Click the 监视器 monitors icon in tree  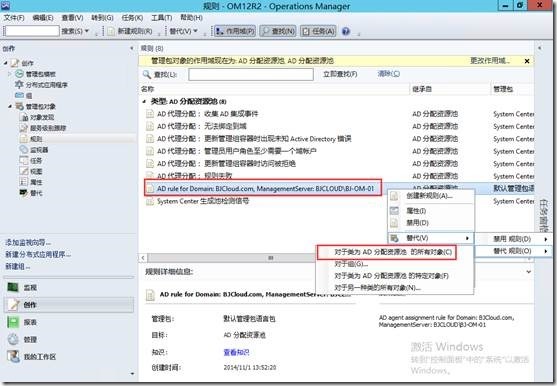tap(24, 149)
